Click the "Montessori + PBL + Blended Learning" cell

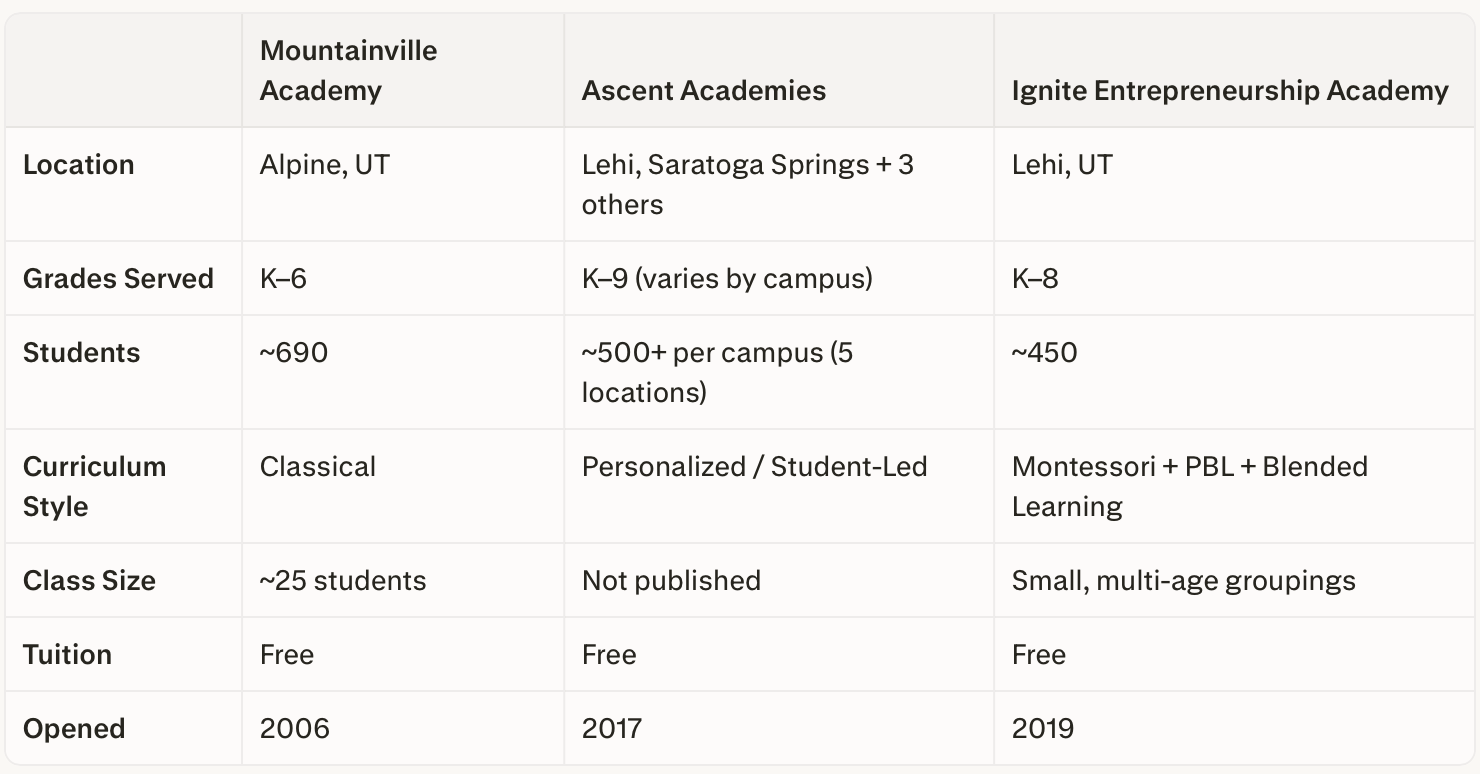point(1189,486)
